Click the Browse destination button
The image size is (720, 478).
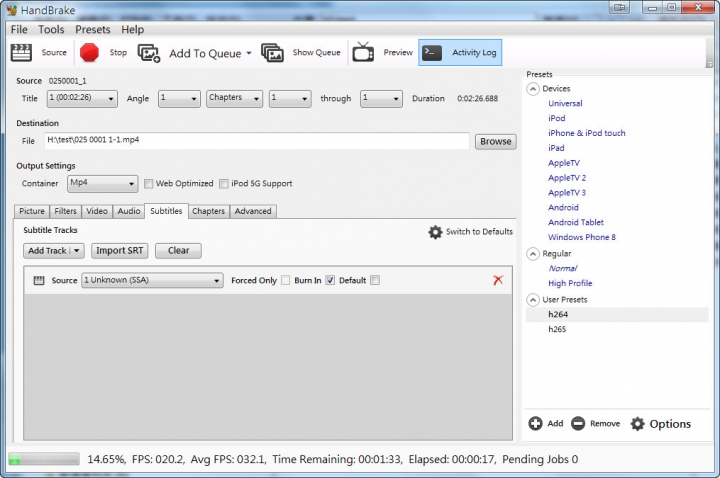pos(495,141)
